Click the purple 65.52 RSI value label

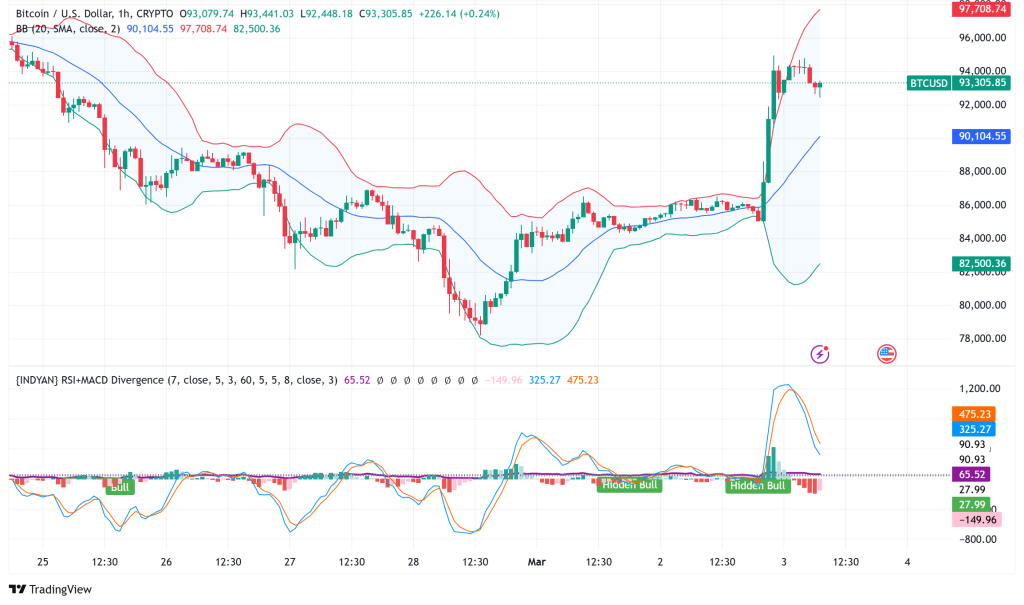(971, 474)
